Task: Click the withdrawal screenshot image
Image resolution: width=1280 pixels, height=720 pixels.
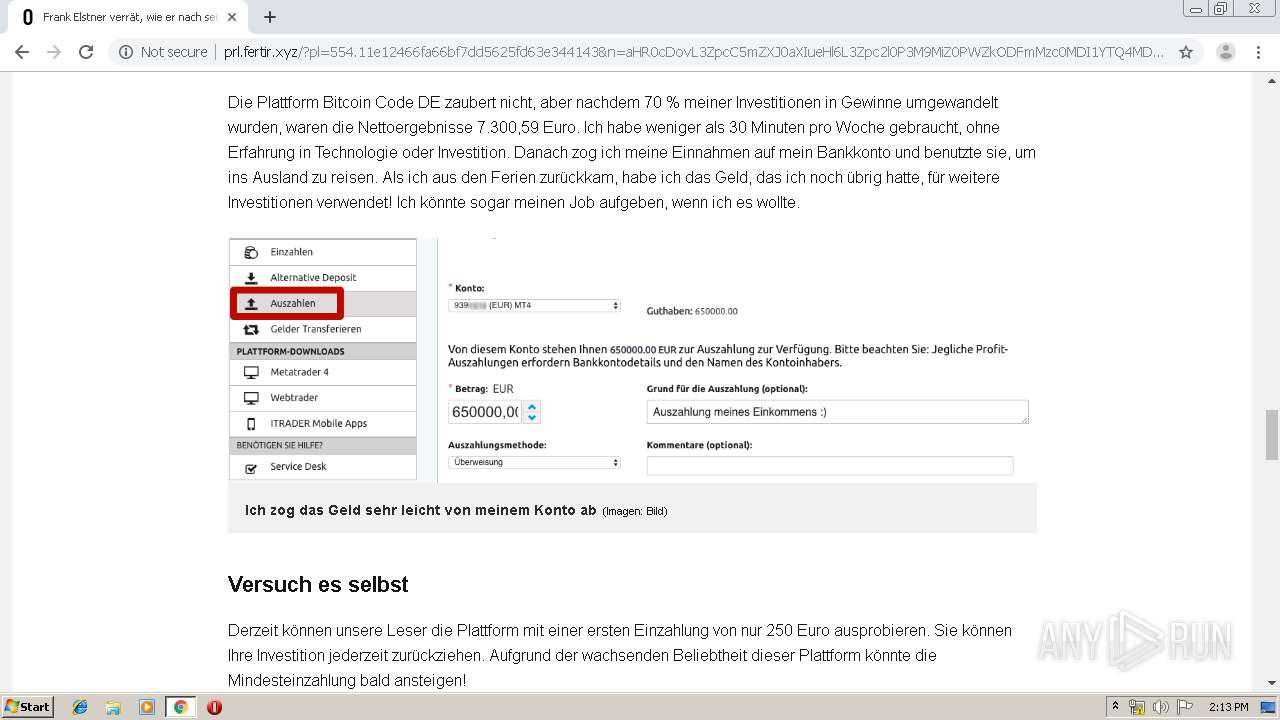Action: 632,360
